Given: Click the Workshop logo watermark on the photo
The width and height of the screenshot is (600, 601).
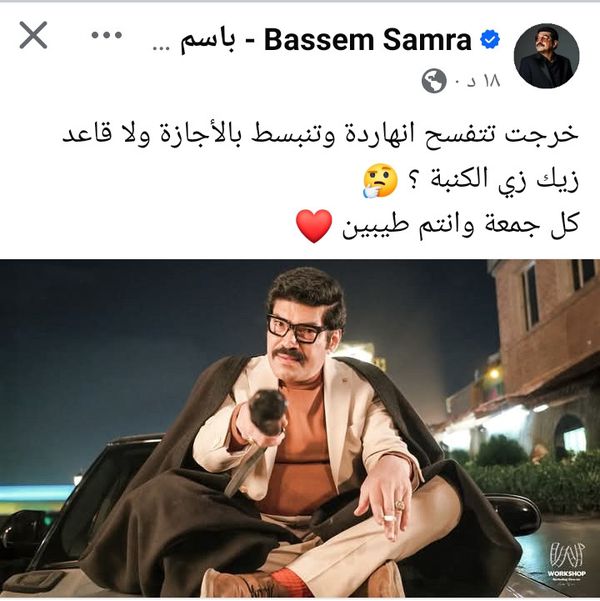Looking at the screenshot, I should pos(566,562).
